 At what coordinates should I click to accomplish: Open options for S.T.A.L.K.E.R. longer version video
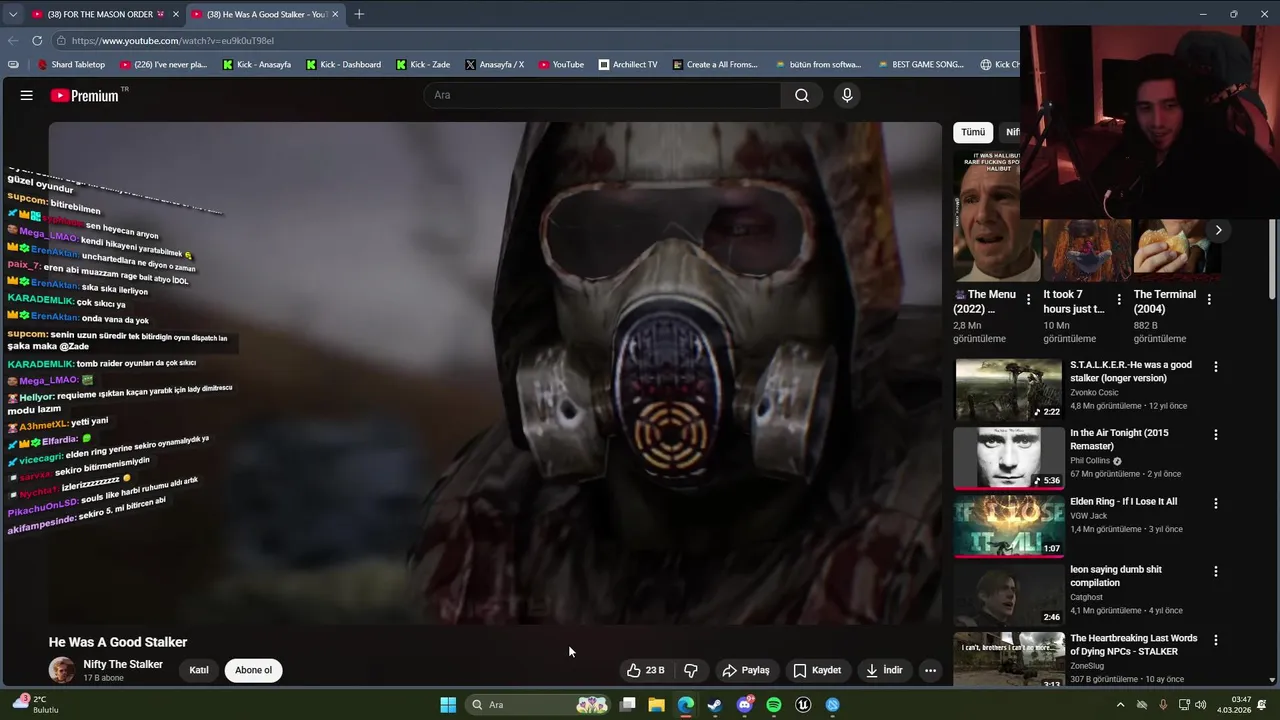(1216, 367)
